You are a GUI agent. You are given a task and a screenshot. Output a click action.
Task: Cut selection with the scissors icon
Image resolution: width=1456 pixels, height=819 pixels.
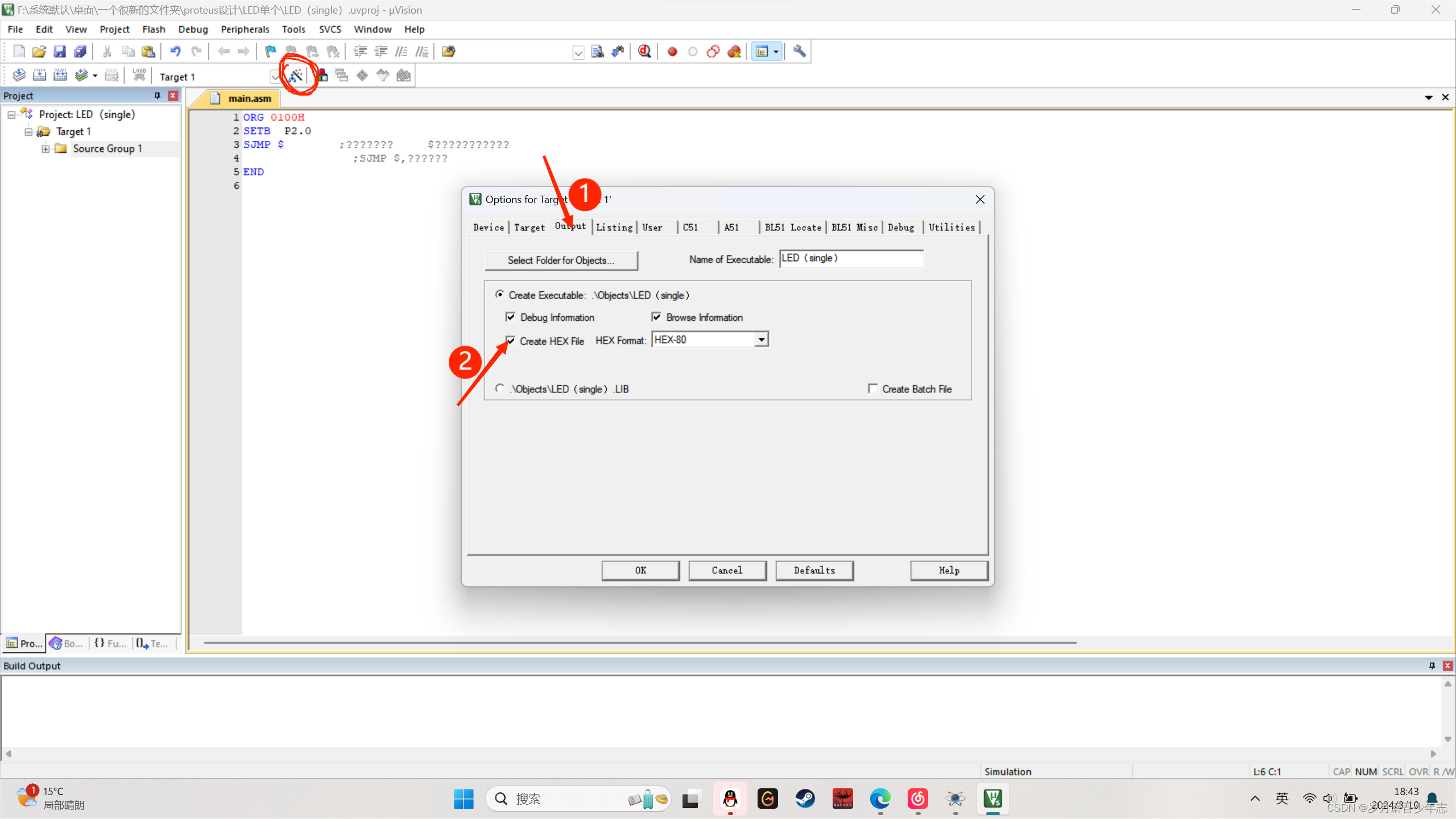107,52
